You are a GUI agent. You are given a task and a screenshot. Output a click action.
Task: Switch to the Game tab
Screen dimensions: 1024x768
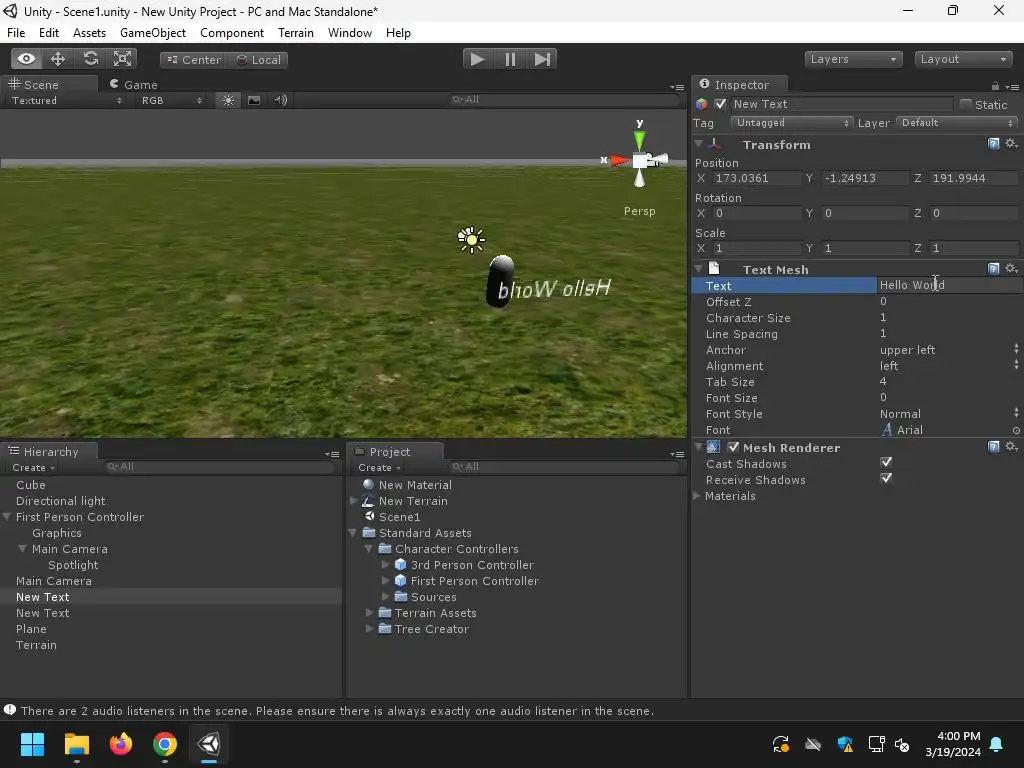pyautogui.click(x=134, y=85)
